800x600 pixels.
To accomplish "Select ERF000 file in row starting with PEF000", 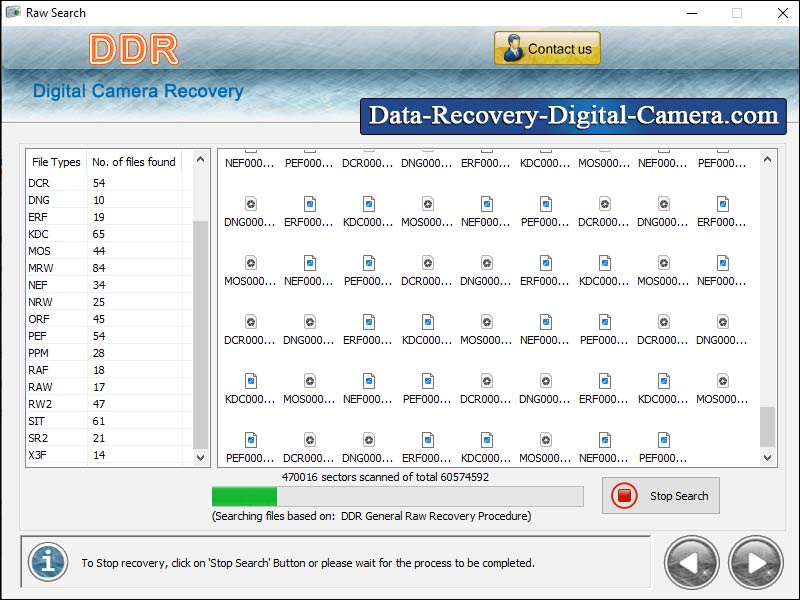I will 428,447.
